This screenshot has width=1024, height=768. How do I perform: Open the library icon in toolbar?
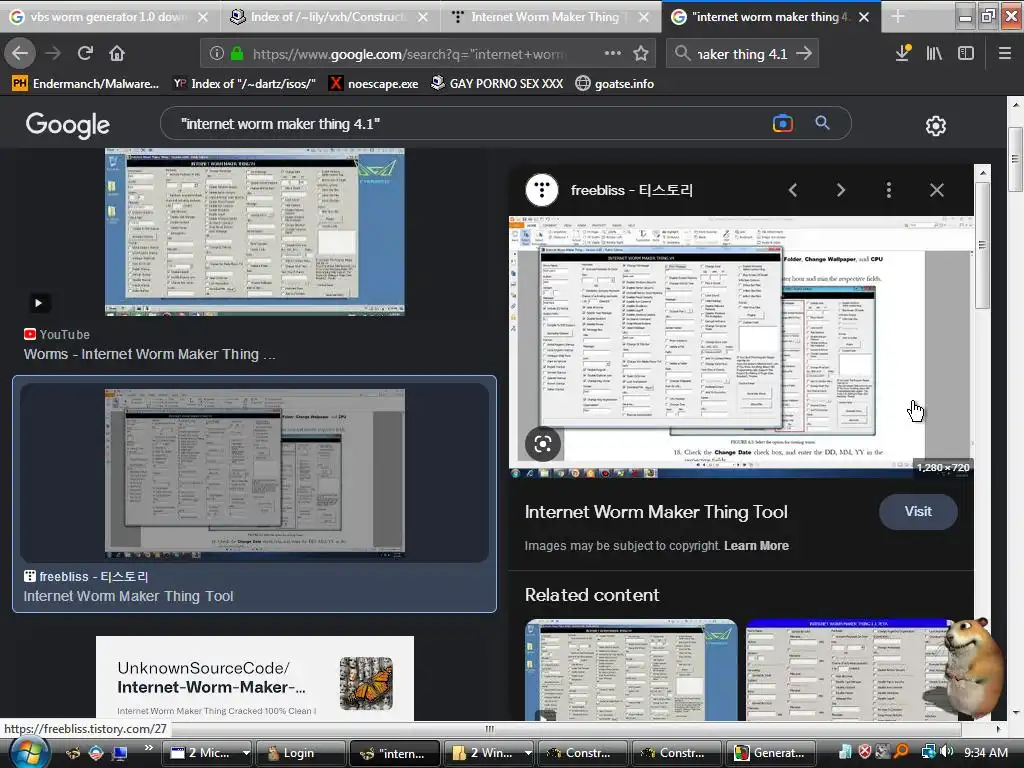(x=934, y=53)
